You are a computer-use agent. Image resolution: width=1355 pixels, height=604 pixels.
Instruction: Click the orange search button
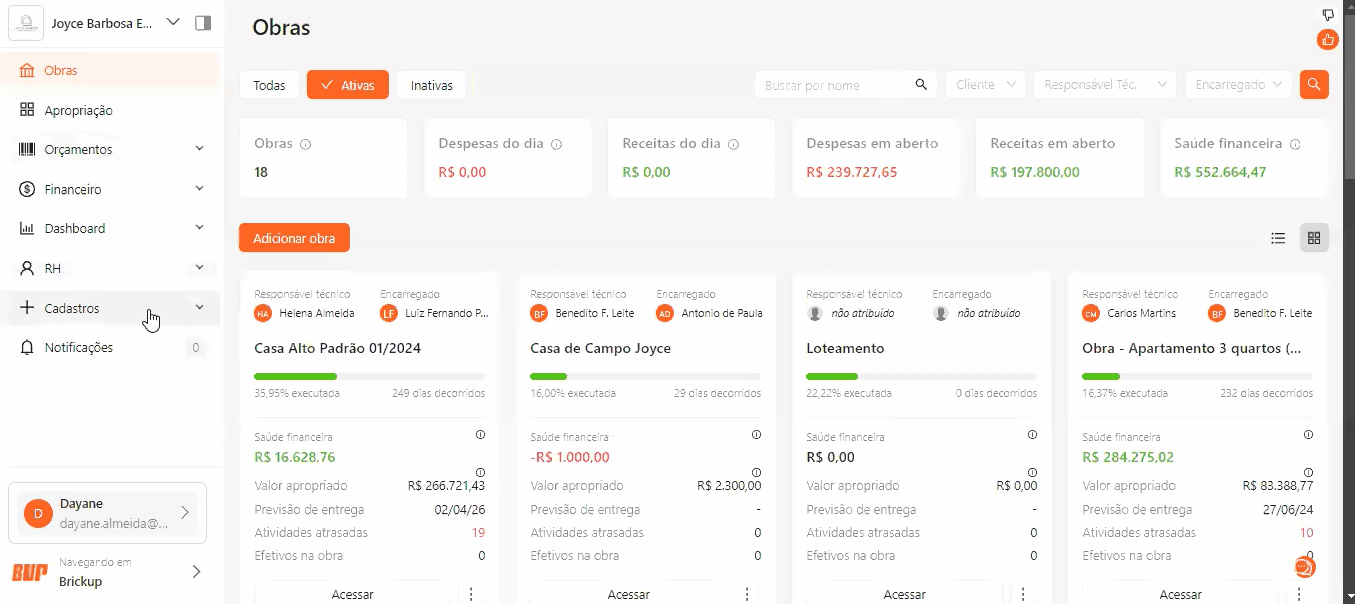click(x=1314, y=85)
